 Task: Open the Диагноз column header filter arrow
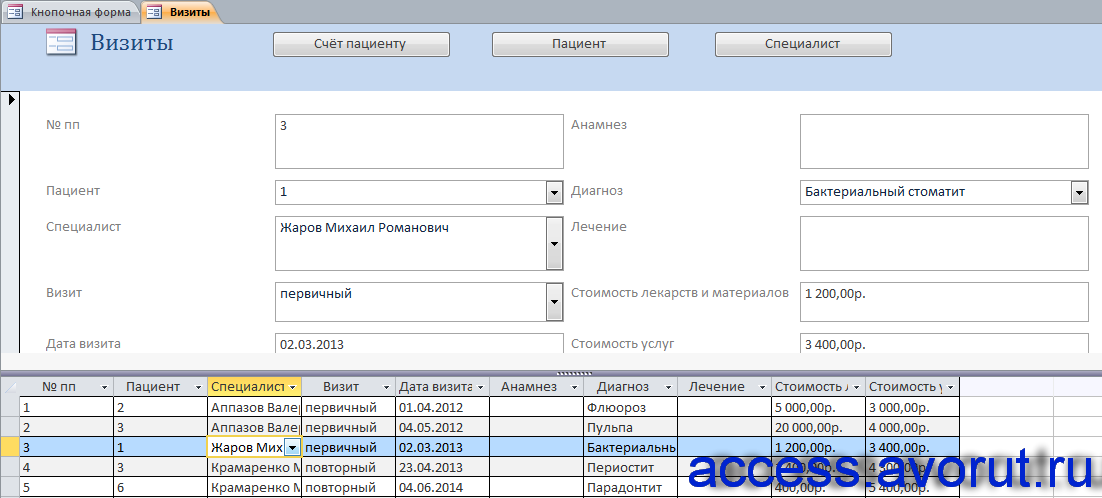(668, 388)
